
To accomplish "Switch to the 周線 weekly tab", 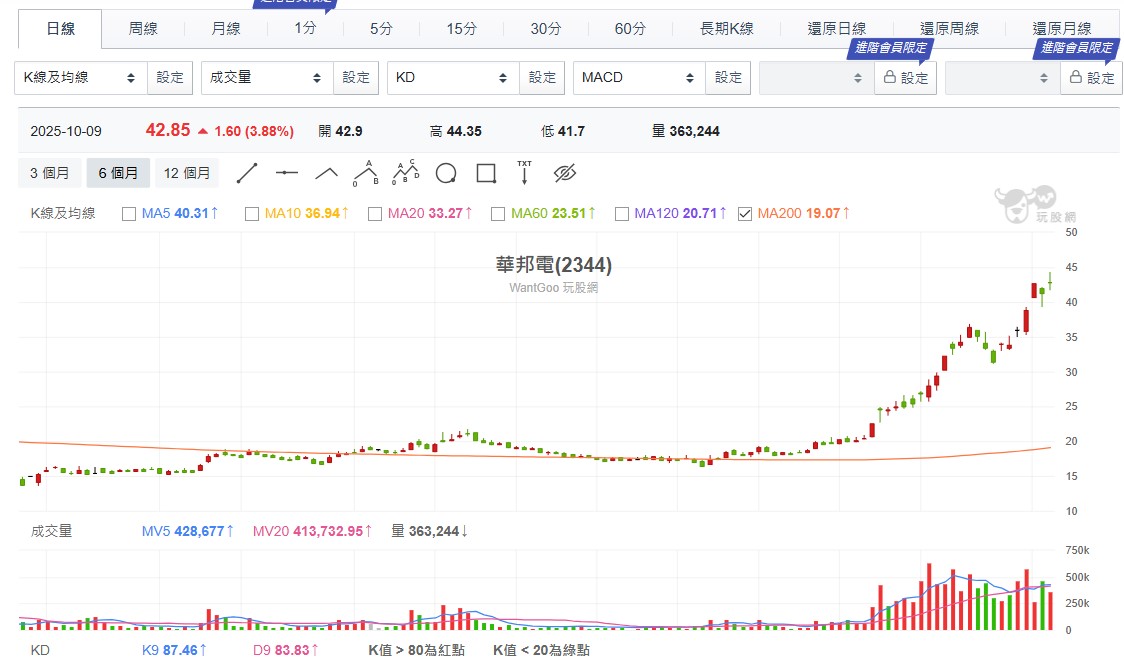I will (143, 29).
